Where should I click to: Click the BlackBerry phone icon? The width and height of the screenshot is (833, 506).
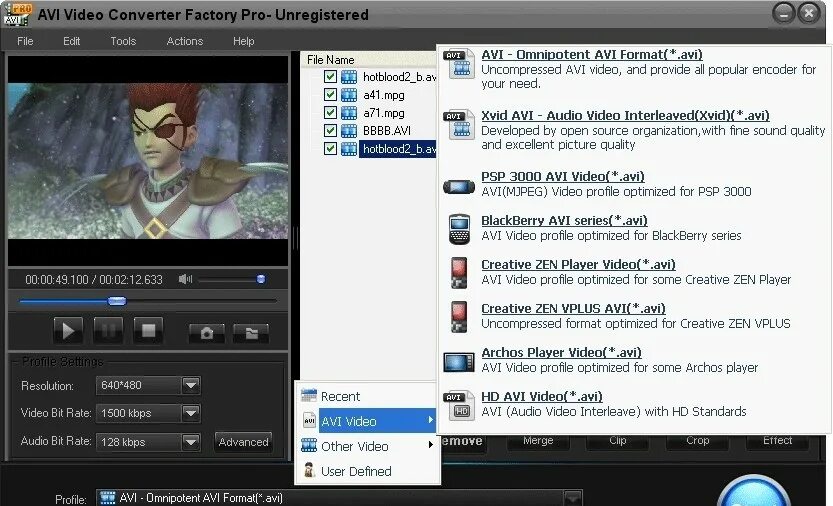[459, 229]
